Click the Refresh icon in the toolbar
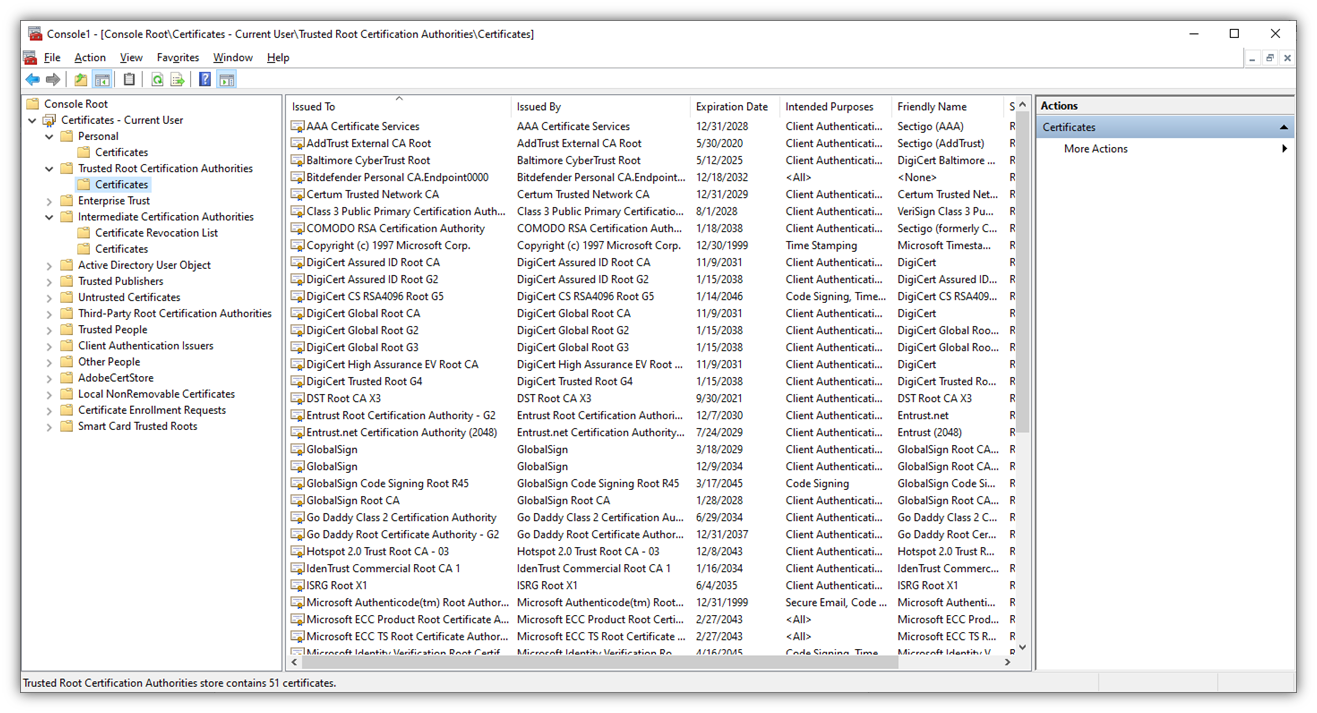The image size is (1317, 713). click(156, 79)
